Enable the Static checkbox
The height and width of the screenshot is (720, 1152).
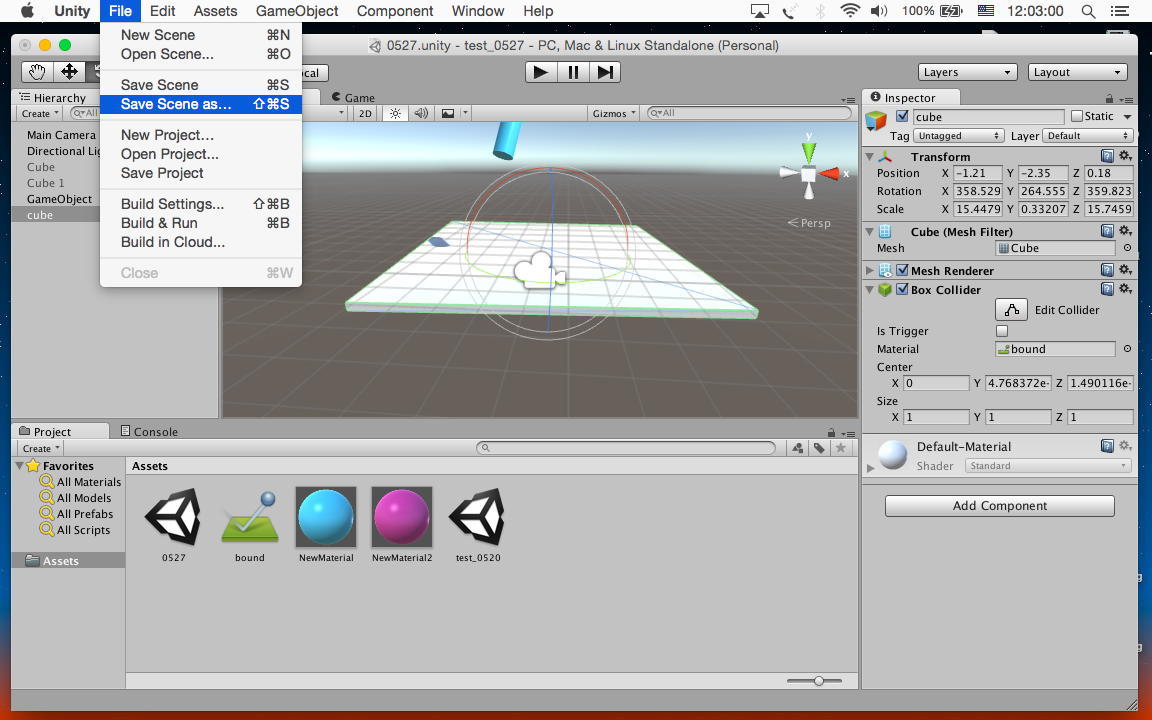pyautogui.click(x=1077, y=116)
